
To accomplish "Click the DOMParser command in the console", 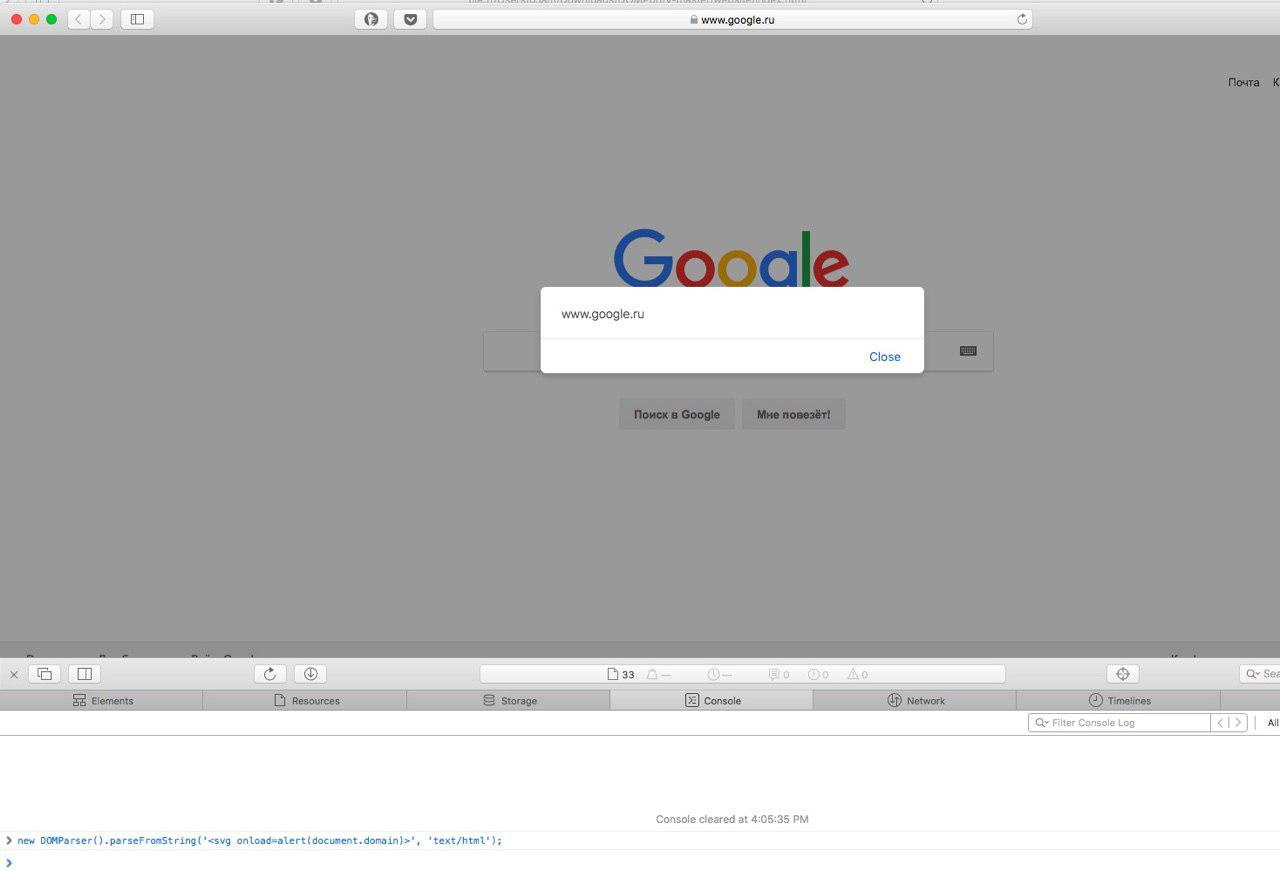I will pyautogui.click(x=260, y=840).
